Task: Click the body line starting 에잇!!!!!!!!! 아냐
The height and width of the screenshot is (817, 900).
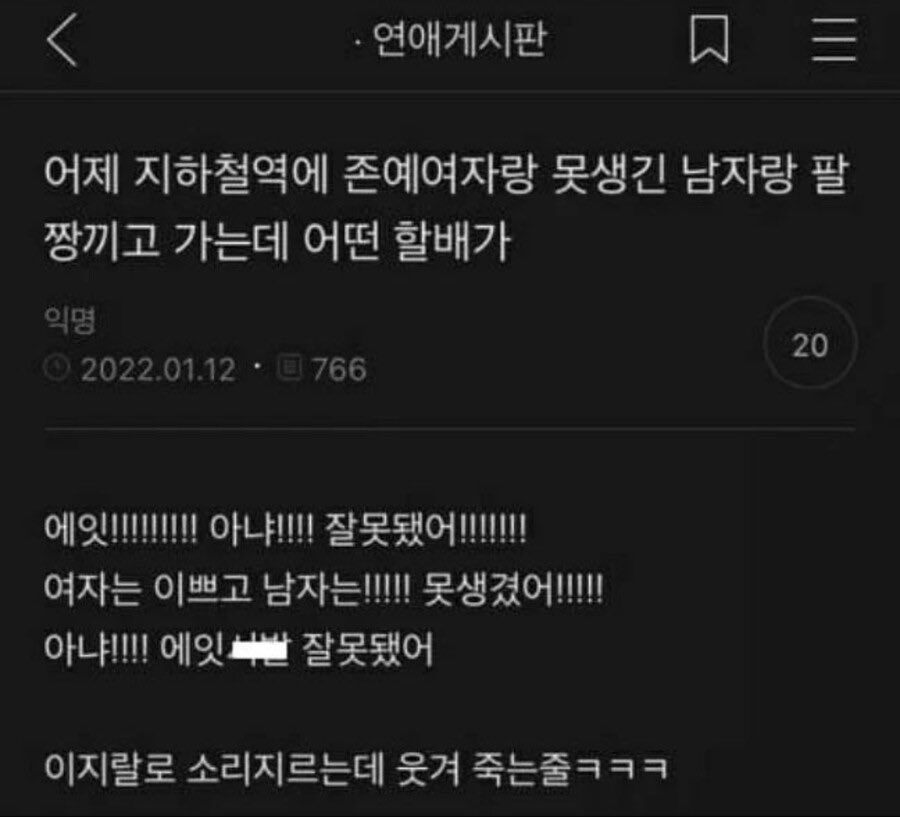Action: [x=285, y=529]
